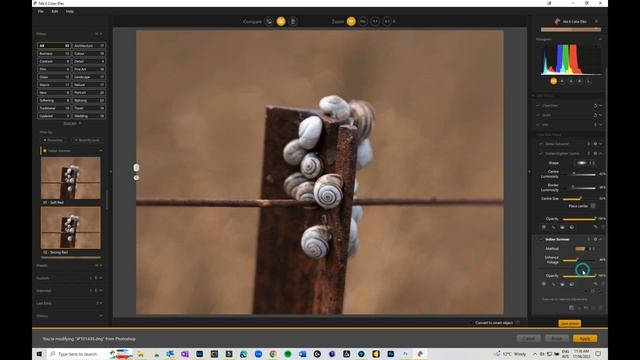This screenshot has width=640, height=360.
Task: Reset the ClearView filter
Action: [595, 106]
